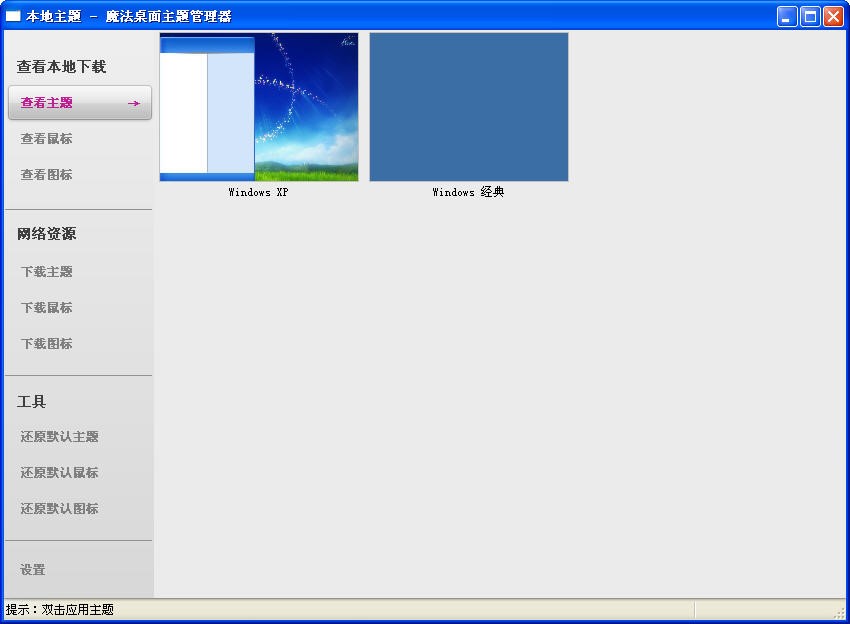Select the Windows XP theme thumbnail
This screenshot has width=850, height=624.
pos(259,107)
